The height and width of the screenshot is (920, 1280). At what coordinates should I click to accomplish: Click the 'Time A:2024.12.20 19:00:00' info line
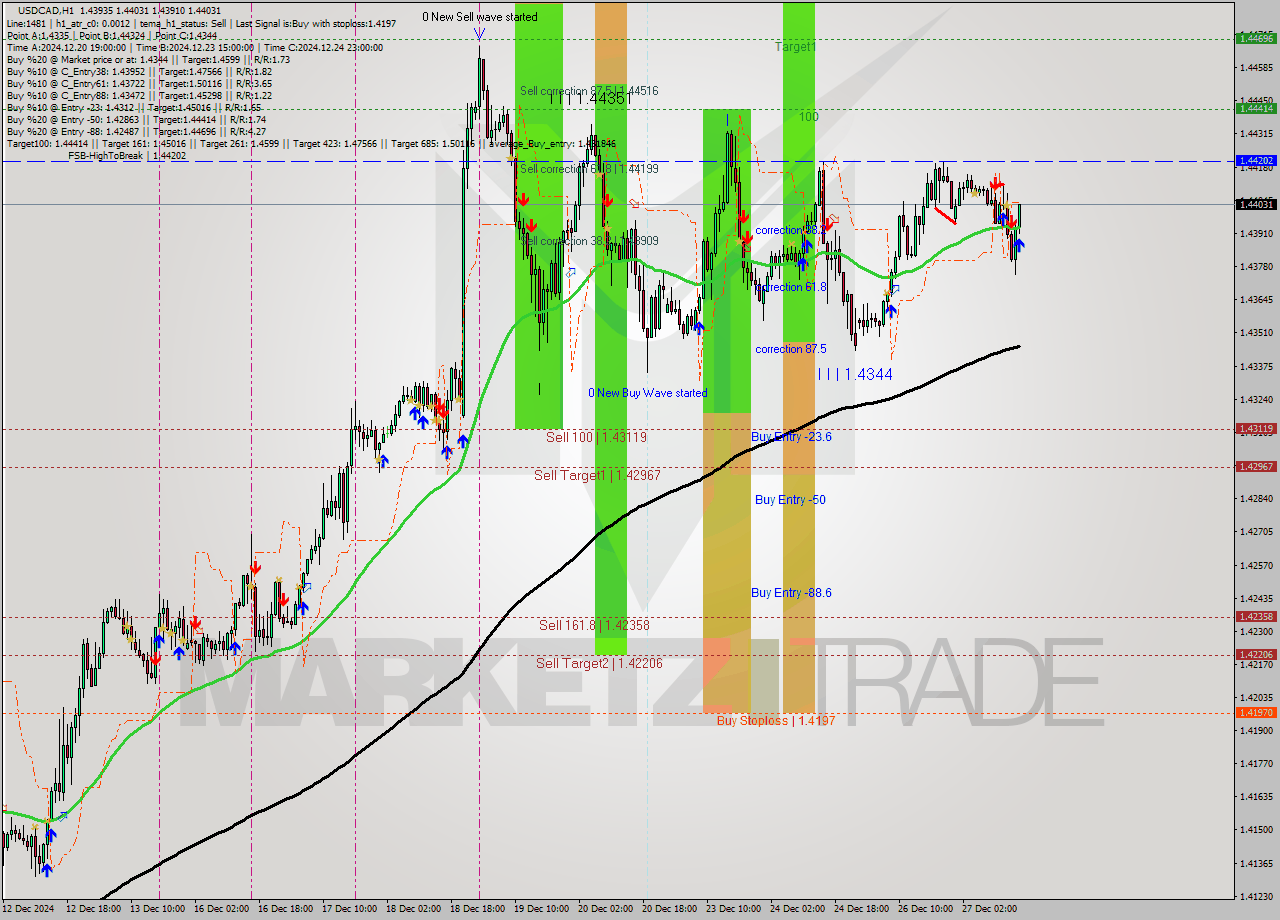point(194,47)
